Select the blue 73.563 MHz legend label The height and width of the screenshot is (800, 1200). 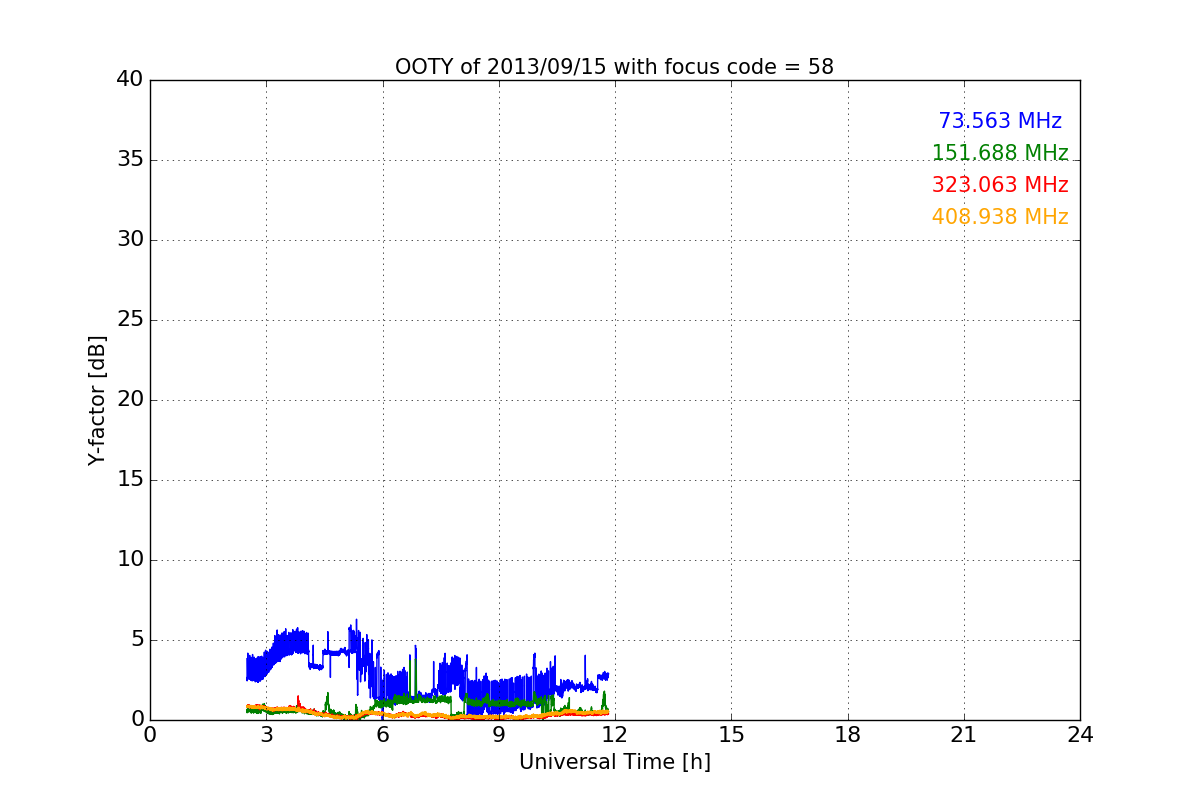tap(1000, 121)
